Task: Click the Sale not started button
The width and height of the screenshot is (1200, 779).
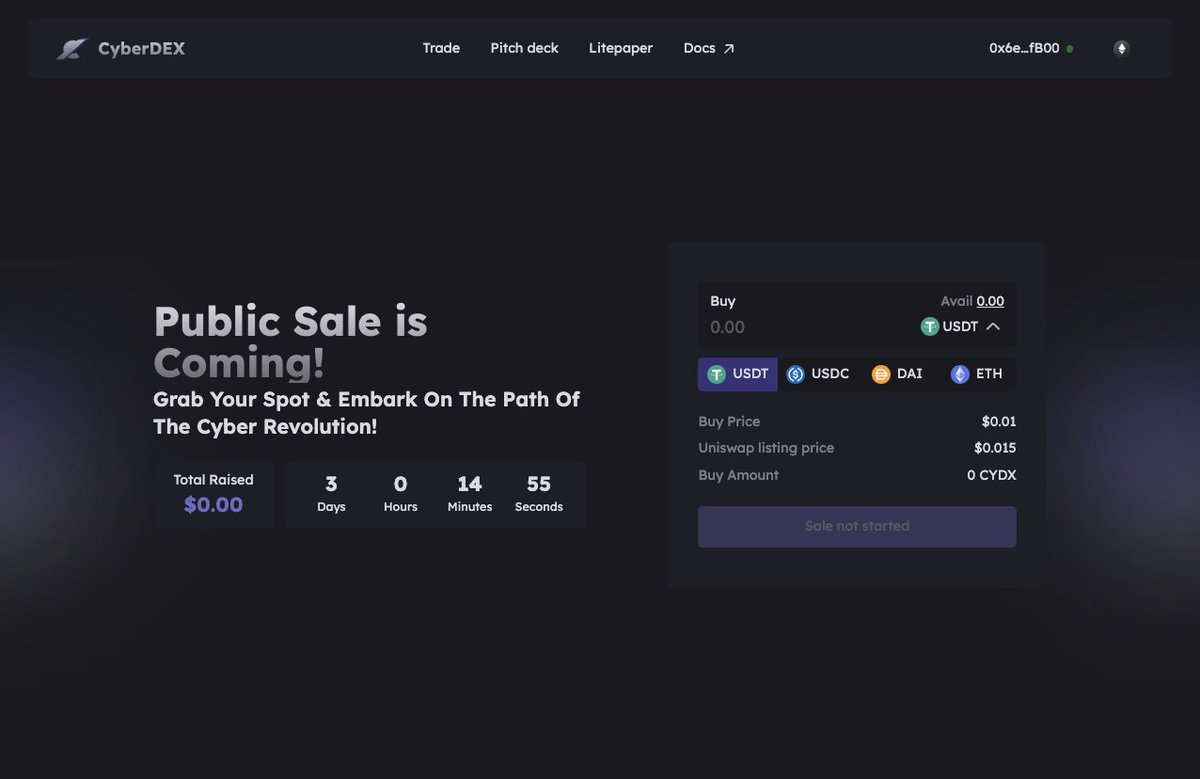Action: tap(857, 526)
